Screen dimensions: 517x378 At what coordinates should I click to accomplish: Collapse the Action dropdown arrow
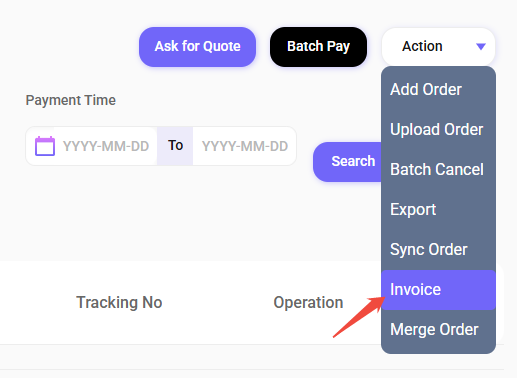pos(481,47)
